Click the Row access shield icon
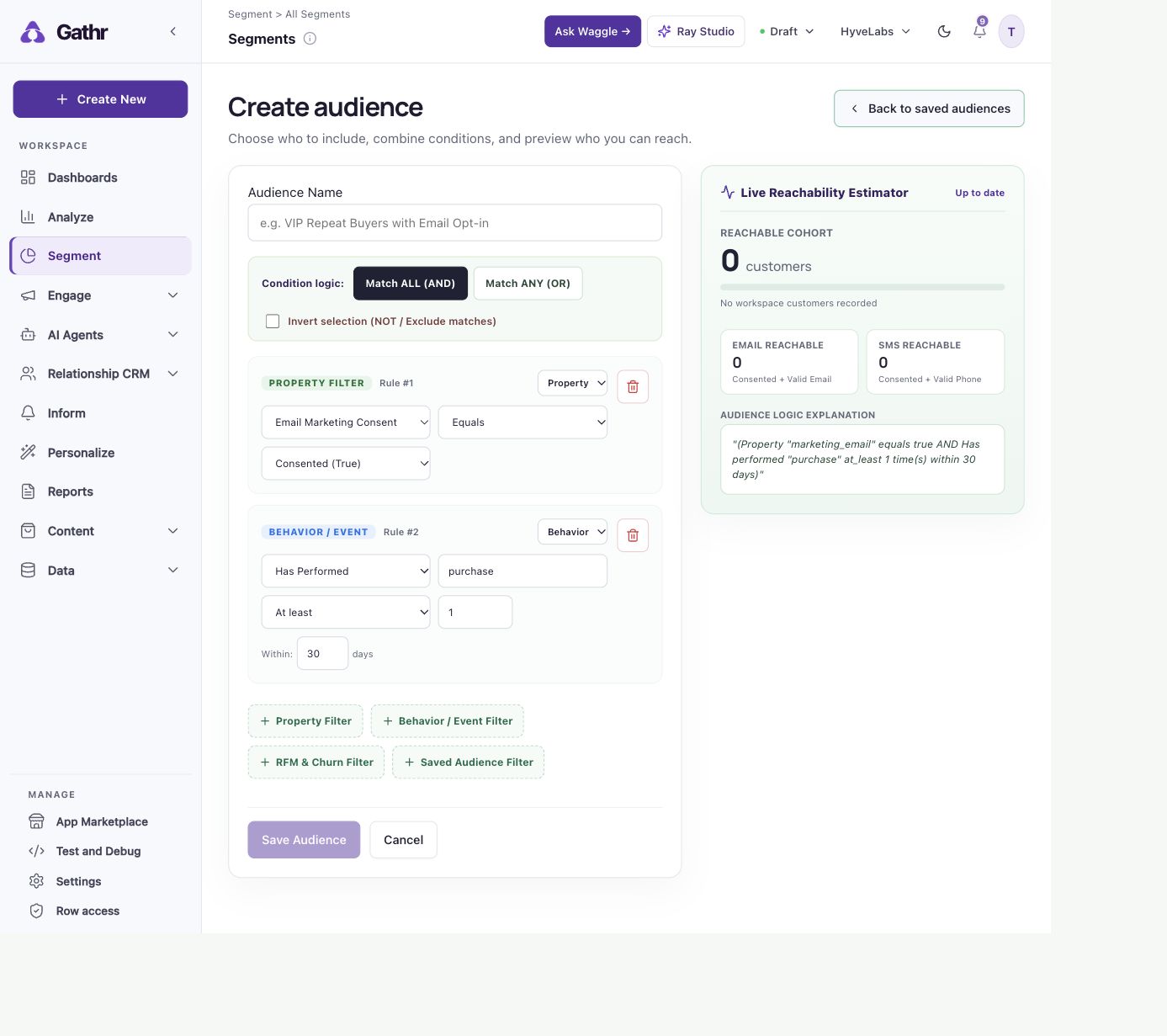This screenshot has width=1167, height=1036. (x=36, y=911)
